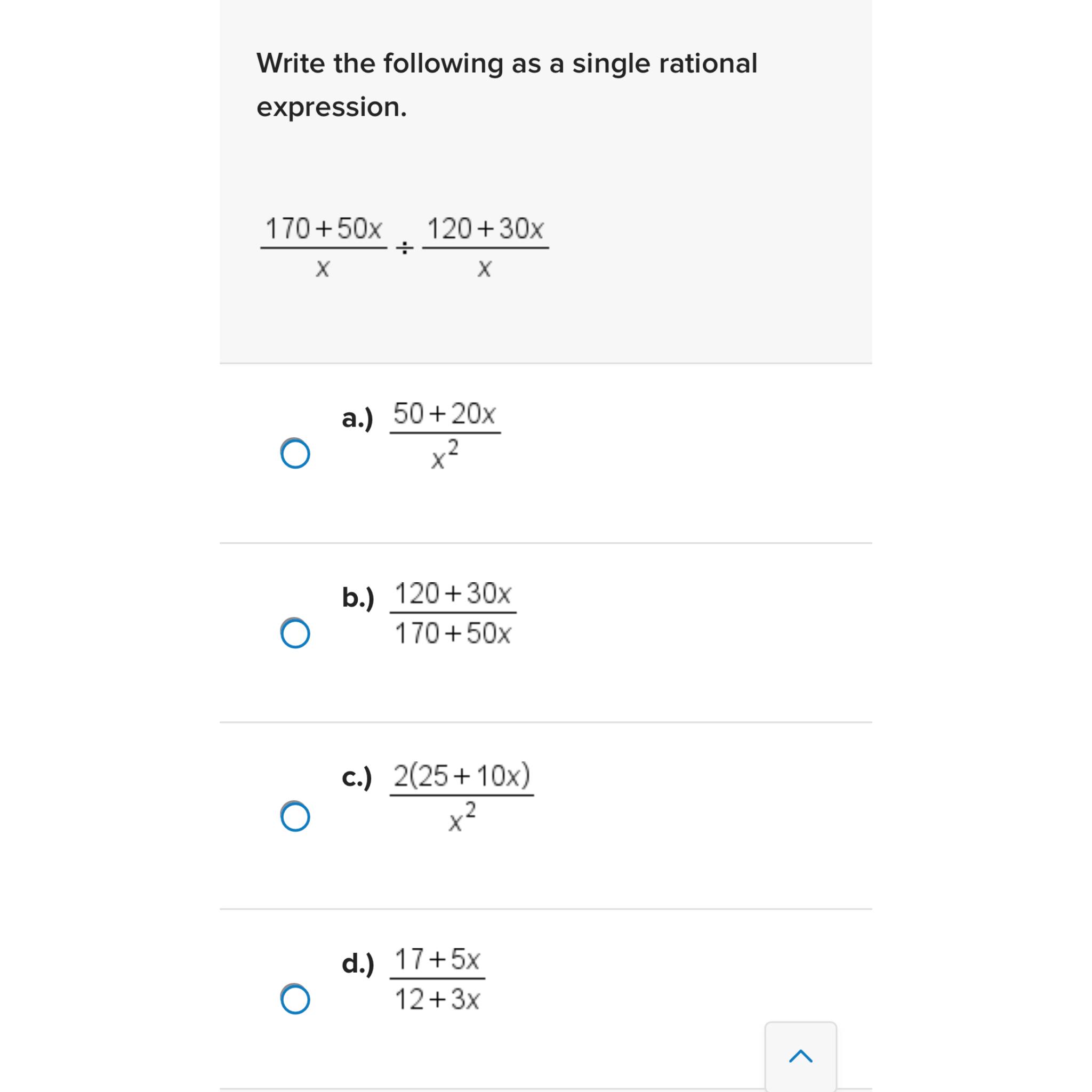Select the radio button for option a

[x=295, y=452]
